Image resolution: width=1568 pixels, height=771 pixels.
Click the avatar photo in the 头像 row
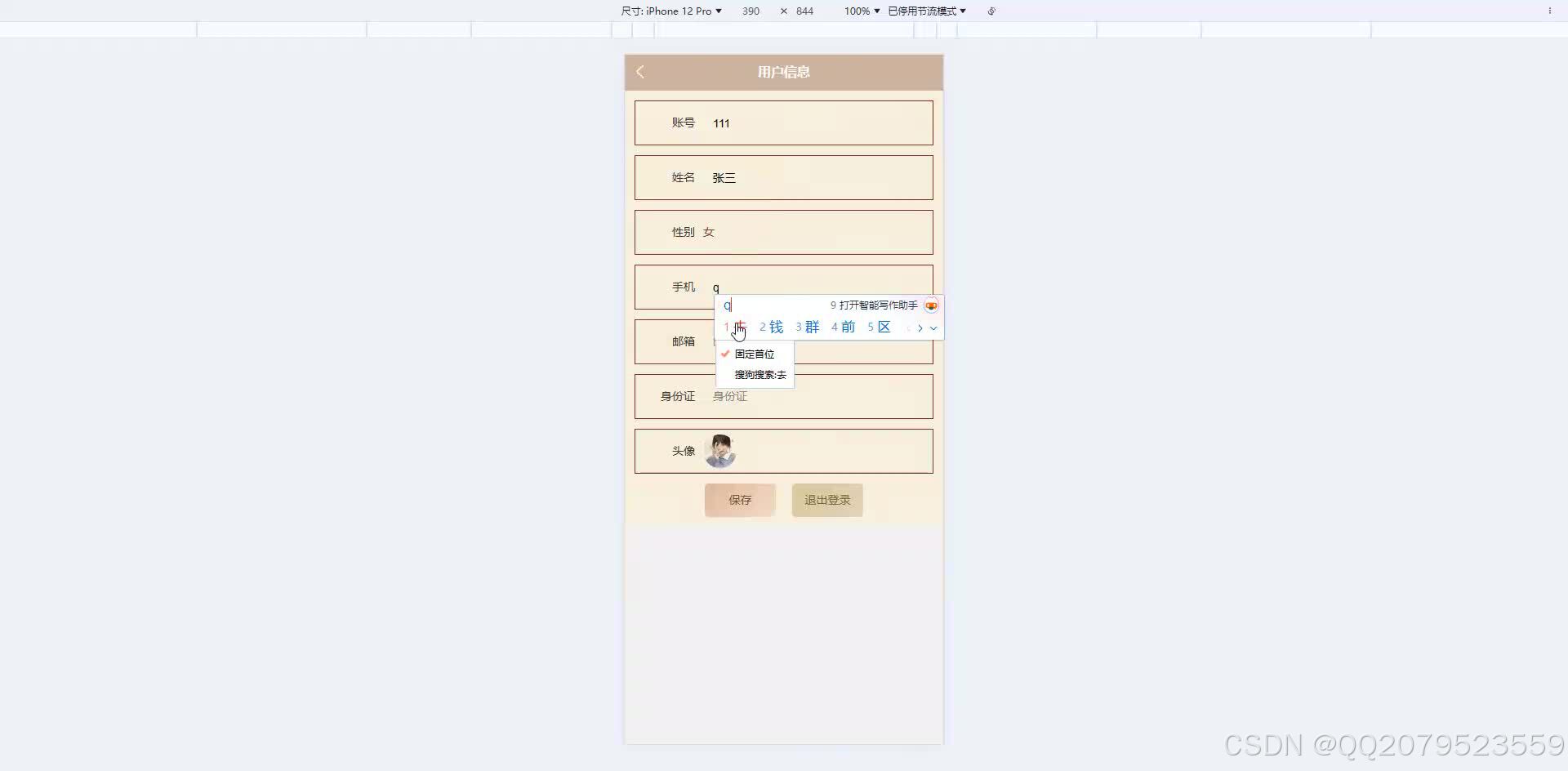coord(719,450)
